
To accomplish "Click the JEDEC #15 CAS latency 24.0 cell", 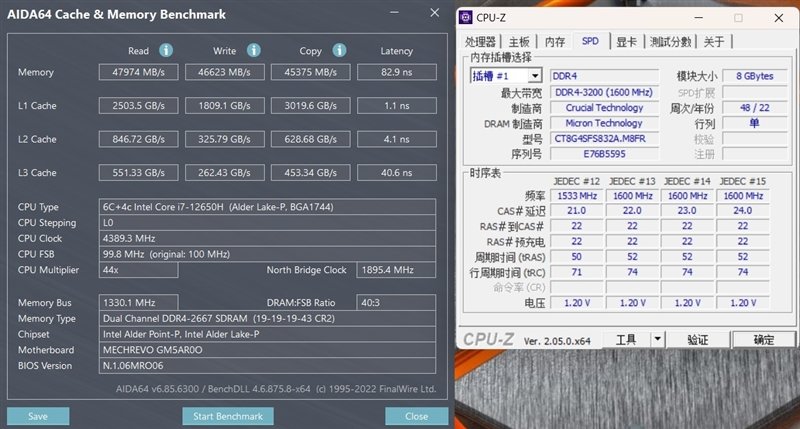I will pyautogui.click(x=743, y=211).
